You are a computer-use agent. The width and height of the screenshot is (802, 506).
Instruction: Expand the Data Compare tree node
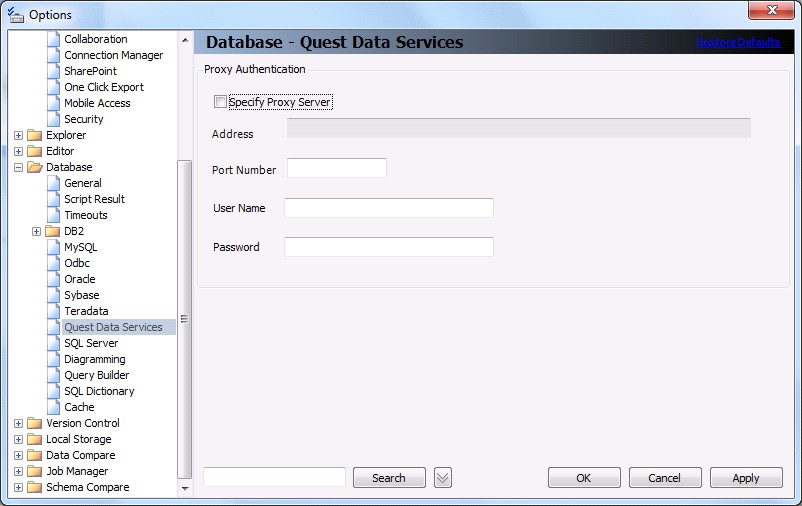18,455
